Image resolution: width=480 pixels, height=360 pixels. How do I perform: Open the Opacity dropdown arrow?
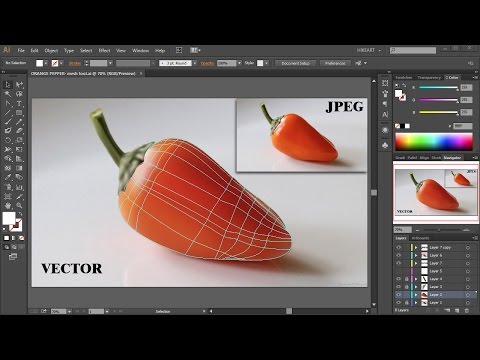(x=239, y=63)
